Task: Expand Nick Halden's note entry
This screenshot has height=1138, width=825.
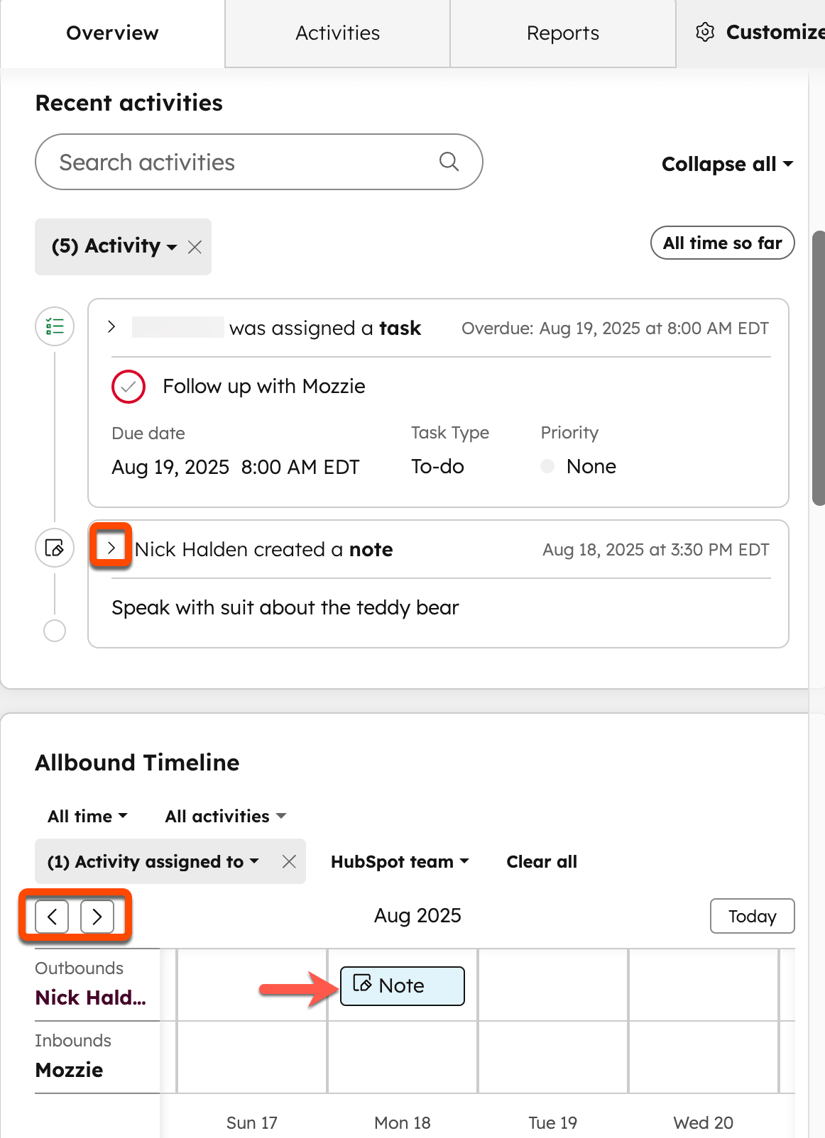Action: (111, 548)
